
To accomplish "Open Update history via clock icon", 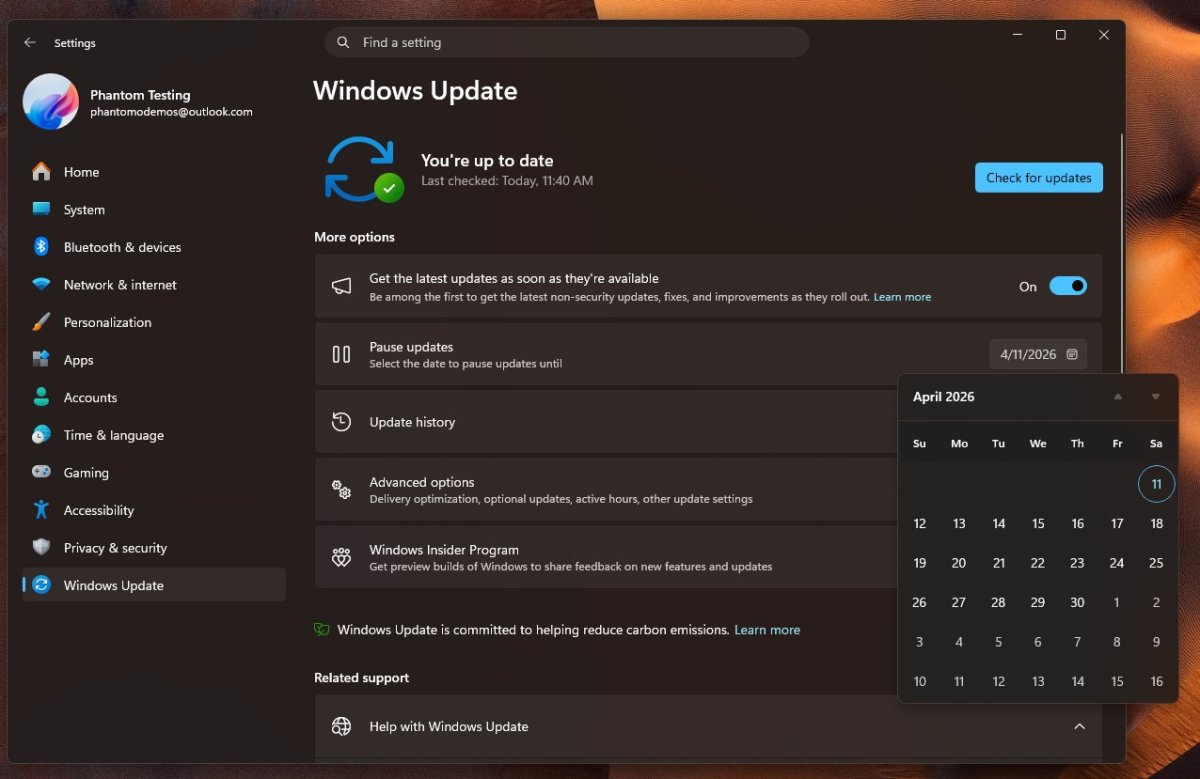I will tap(341, 422).
